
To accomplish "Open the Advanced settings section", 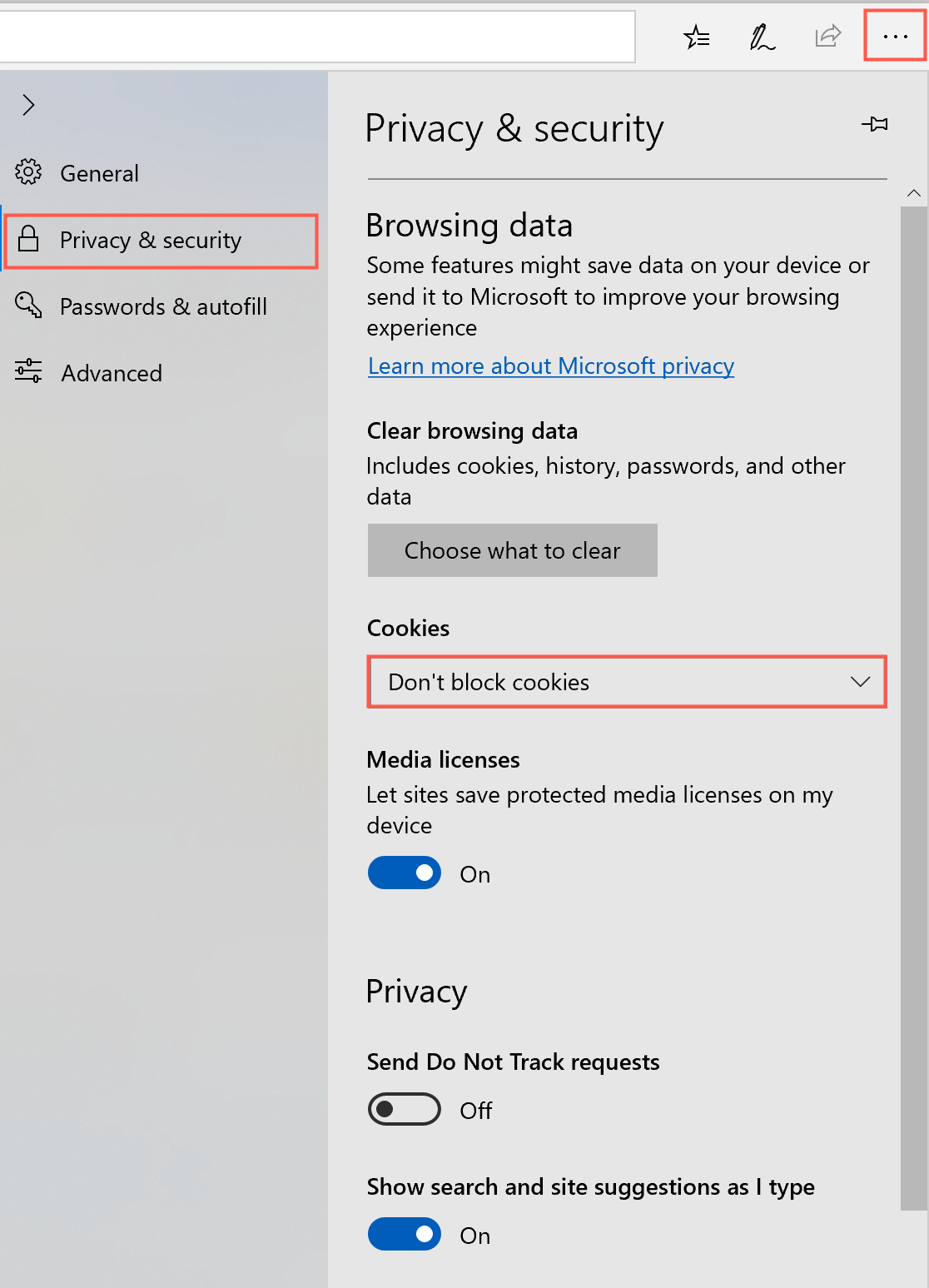I will point(111,373).
